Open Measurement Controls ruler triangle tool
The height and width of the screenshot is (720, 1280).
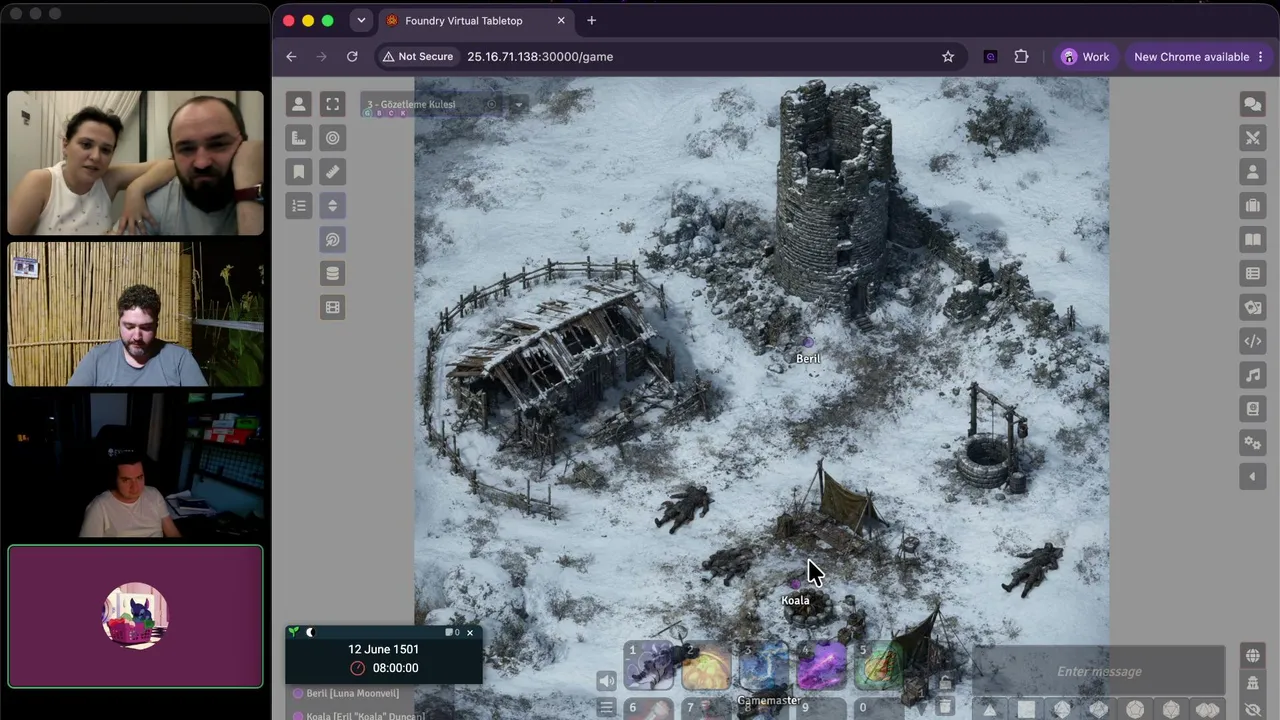tap(298, 138)
